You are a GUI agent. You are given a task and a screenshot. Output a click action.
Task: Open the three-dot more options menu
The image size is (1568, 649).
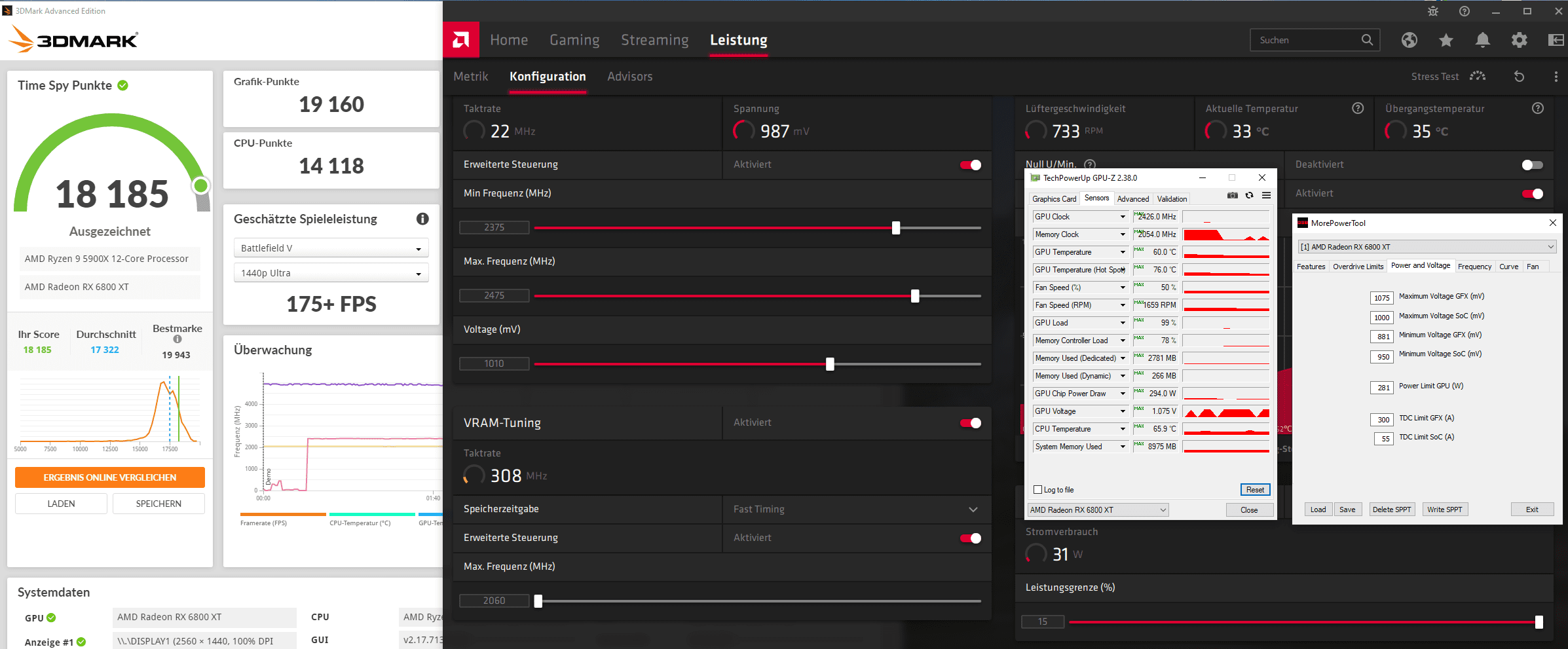coord(1556,77)
